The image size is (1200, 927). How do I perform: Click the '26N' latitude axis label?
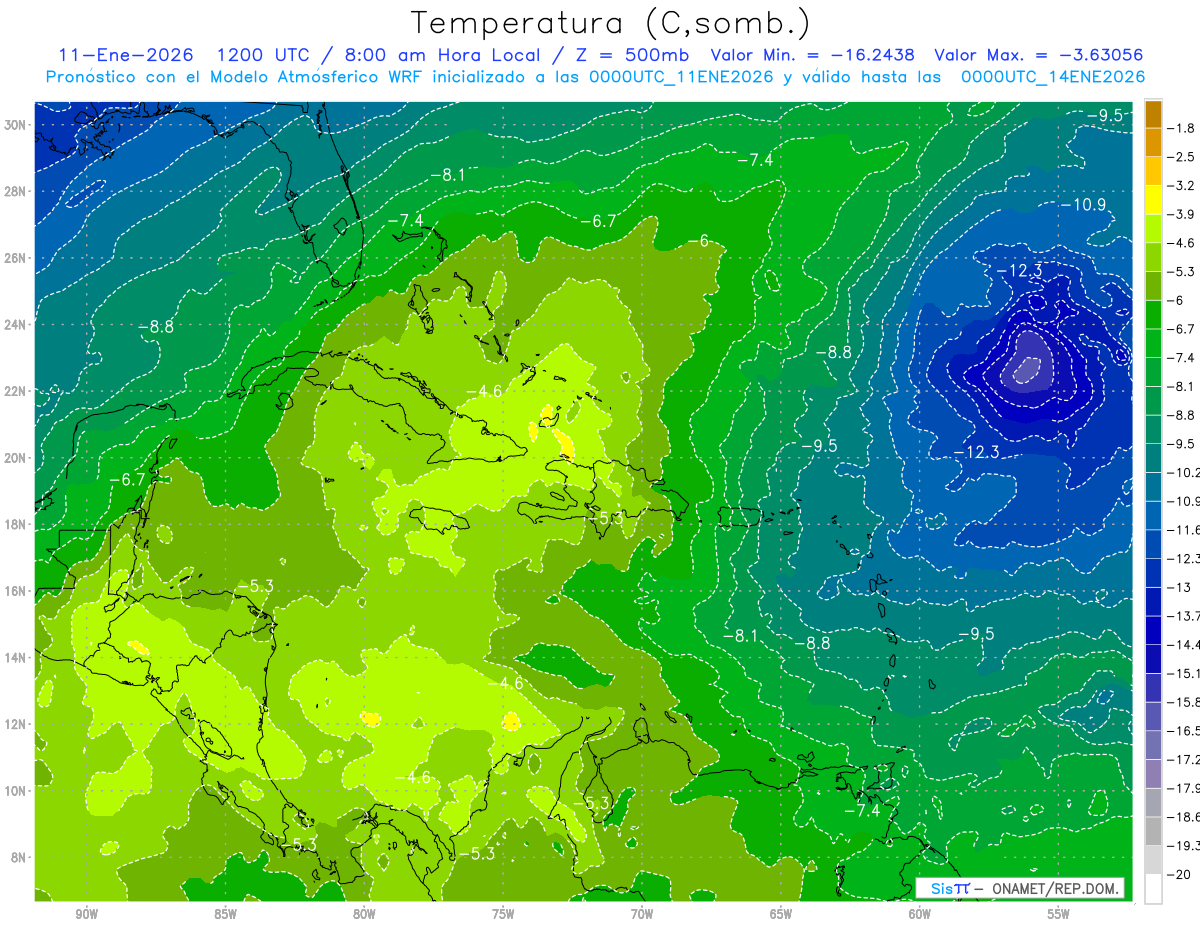click(x=17, y=258)
